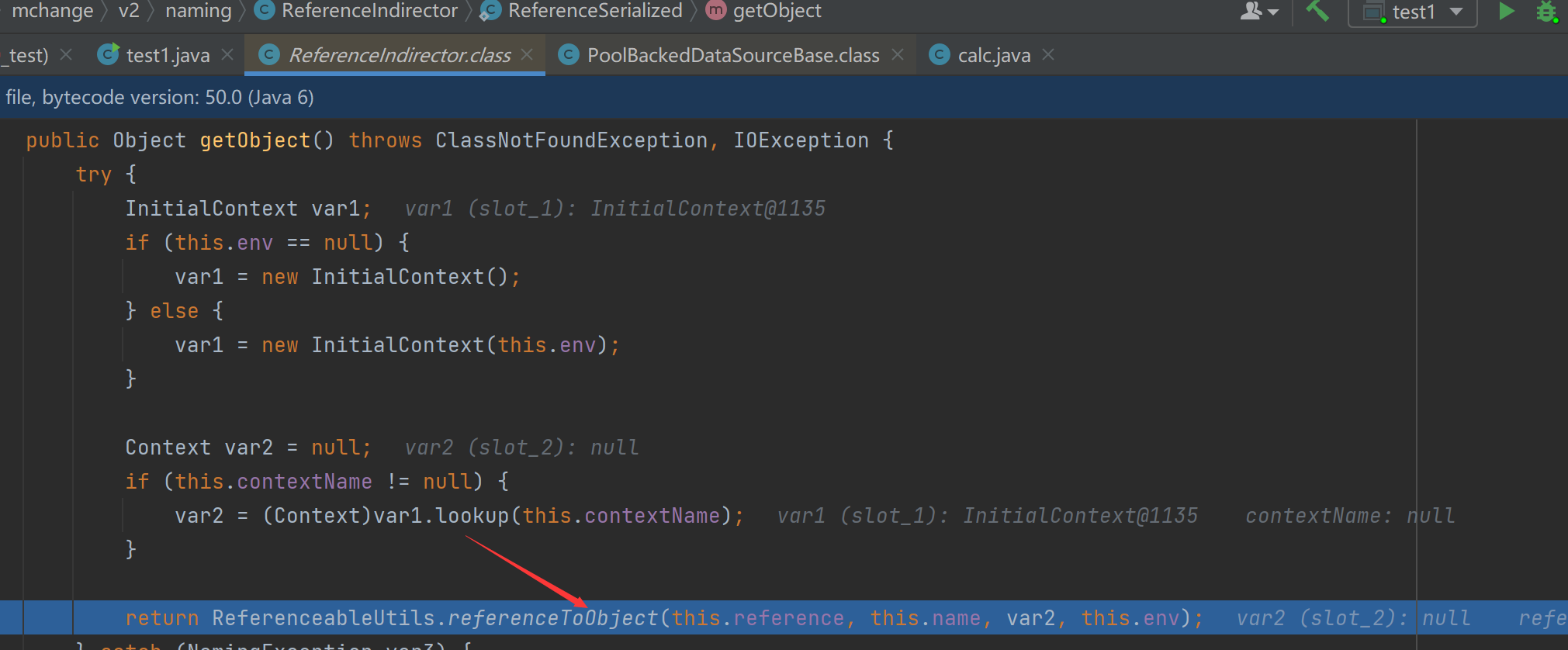Click the naming package breadcrumb

(x=199, y=11)
